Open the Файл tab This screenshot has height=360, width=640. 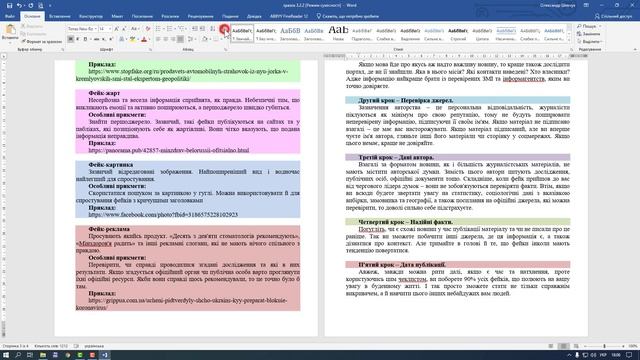pyautogui.click(x=10, y=16)
